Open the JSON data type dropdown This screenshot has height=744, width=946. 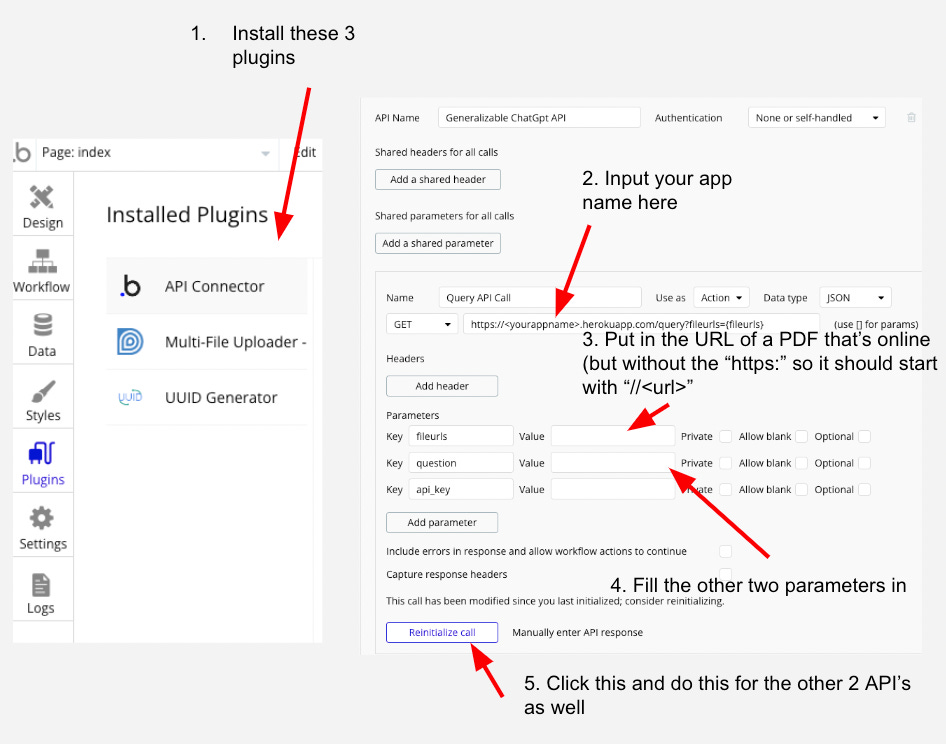click(x=855, y=297)
